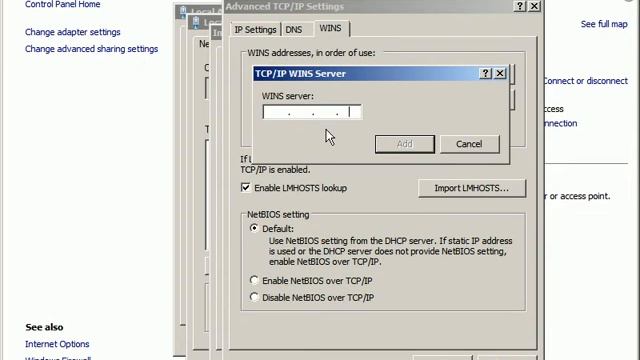
Task: Click 'WINS addresses, in order of use' label
Action: [311, 53]
